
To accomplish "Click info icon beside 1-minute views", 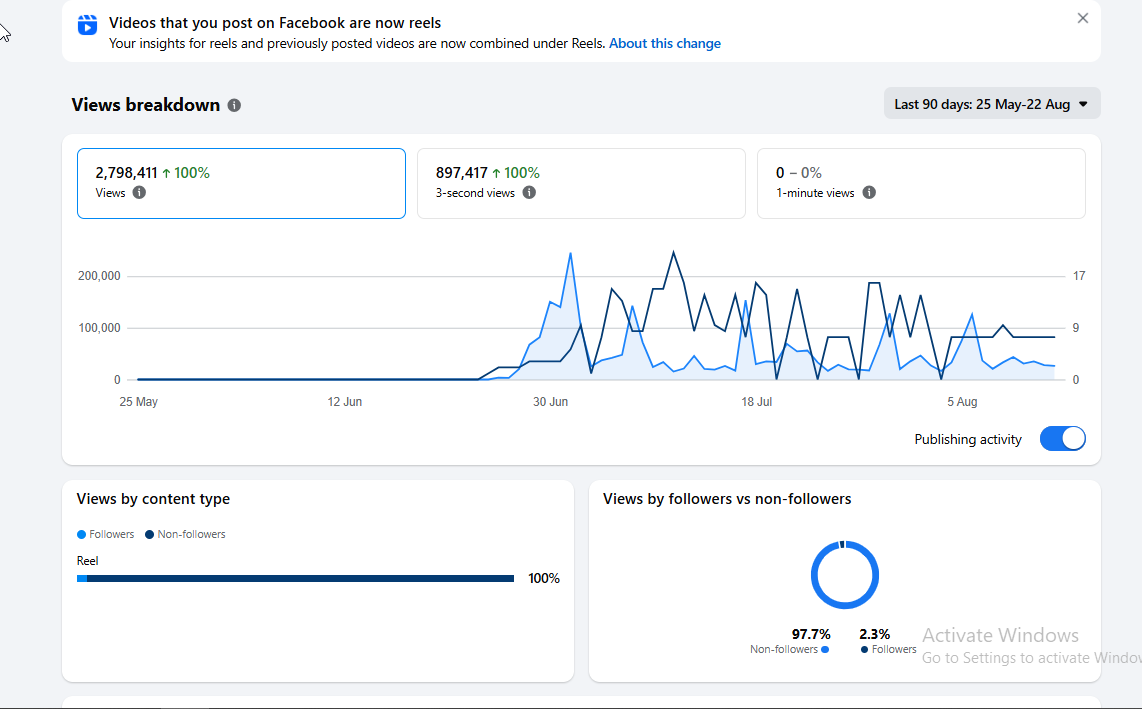I will click(869, 192).
